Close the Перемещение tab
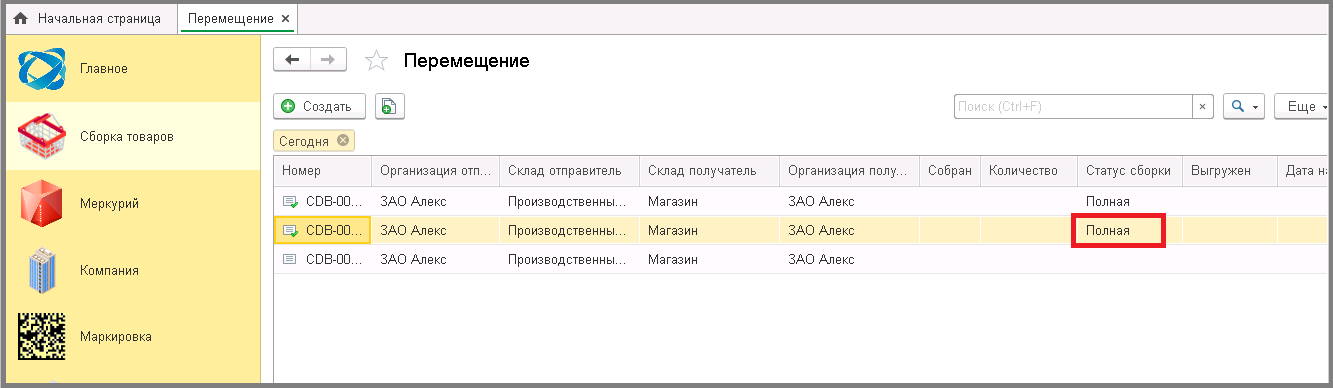1333x388 pixels. pos(286,19)
